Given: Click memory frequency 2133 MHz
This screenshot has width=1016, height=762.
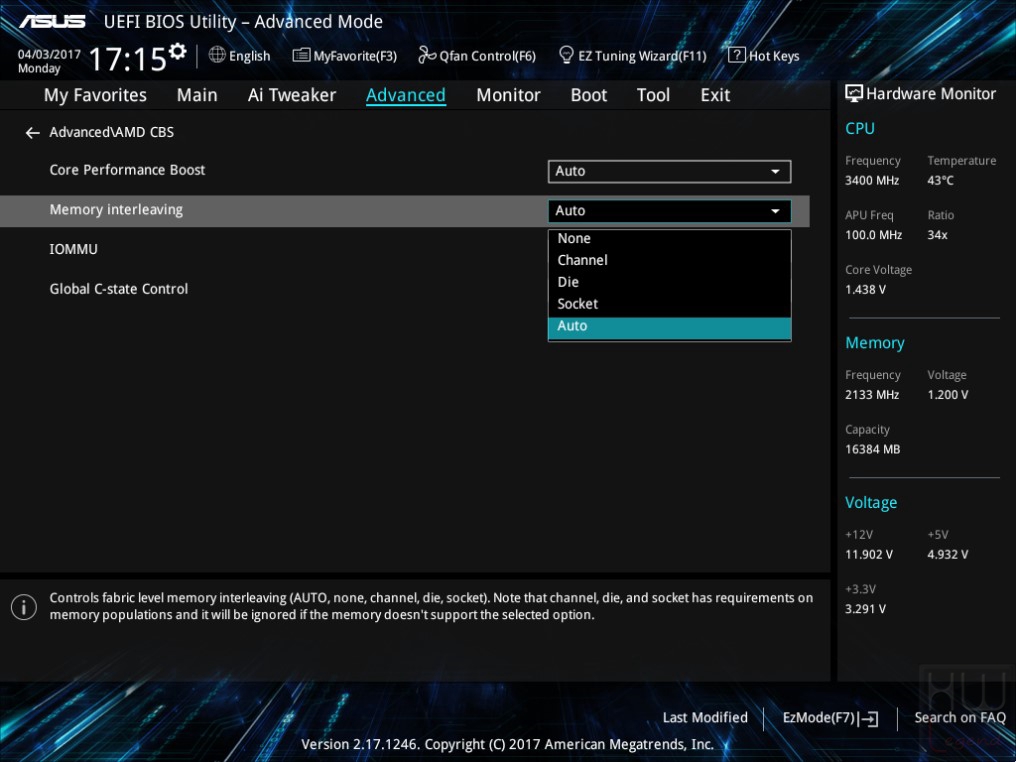Looking at the screenshot, I should coord(872,395).
